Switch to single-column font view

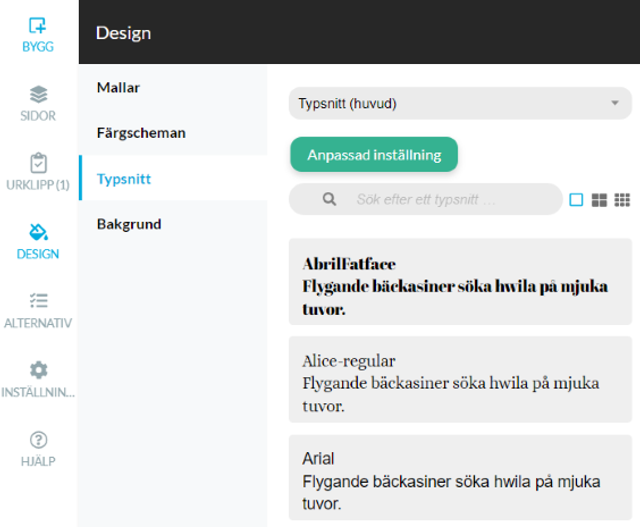click(576, 200)
